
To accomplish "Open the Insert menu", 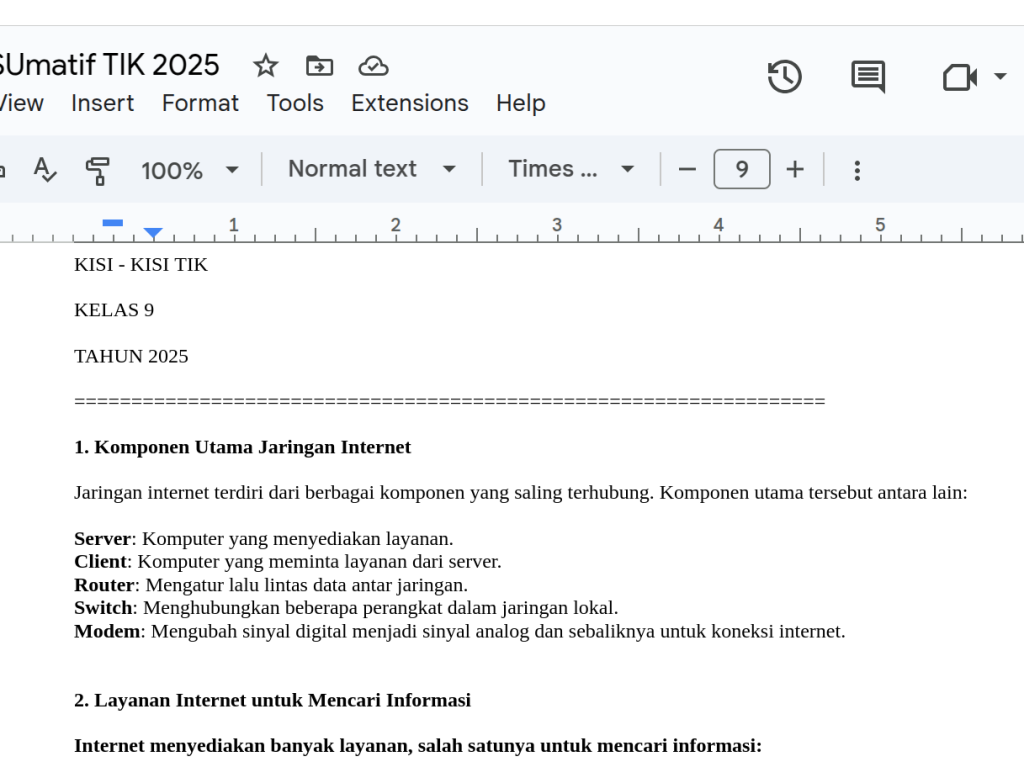I will point(103,103).
